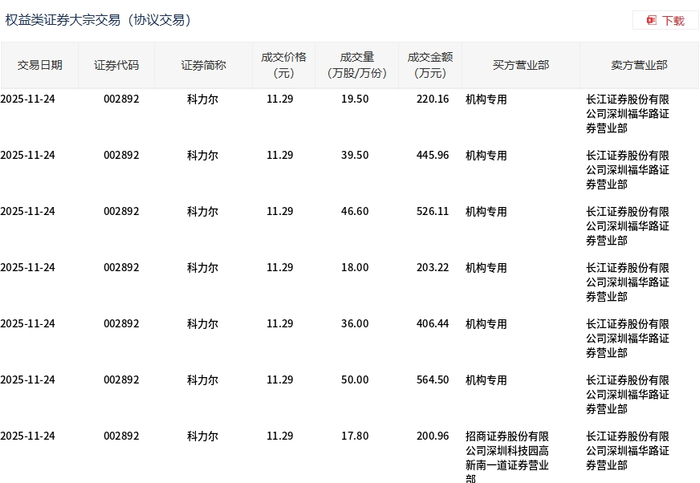
Task: Click the 39.50 volume cell
Action: coord(354,155)
